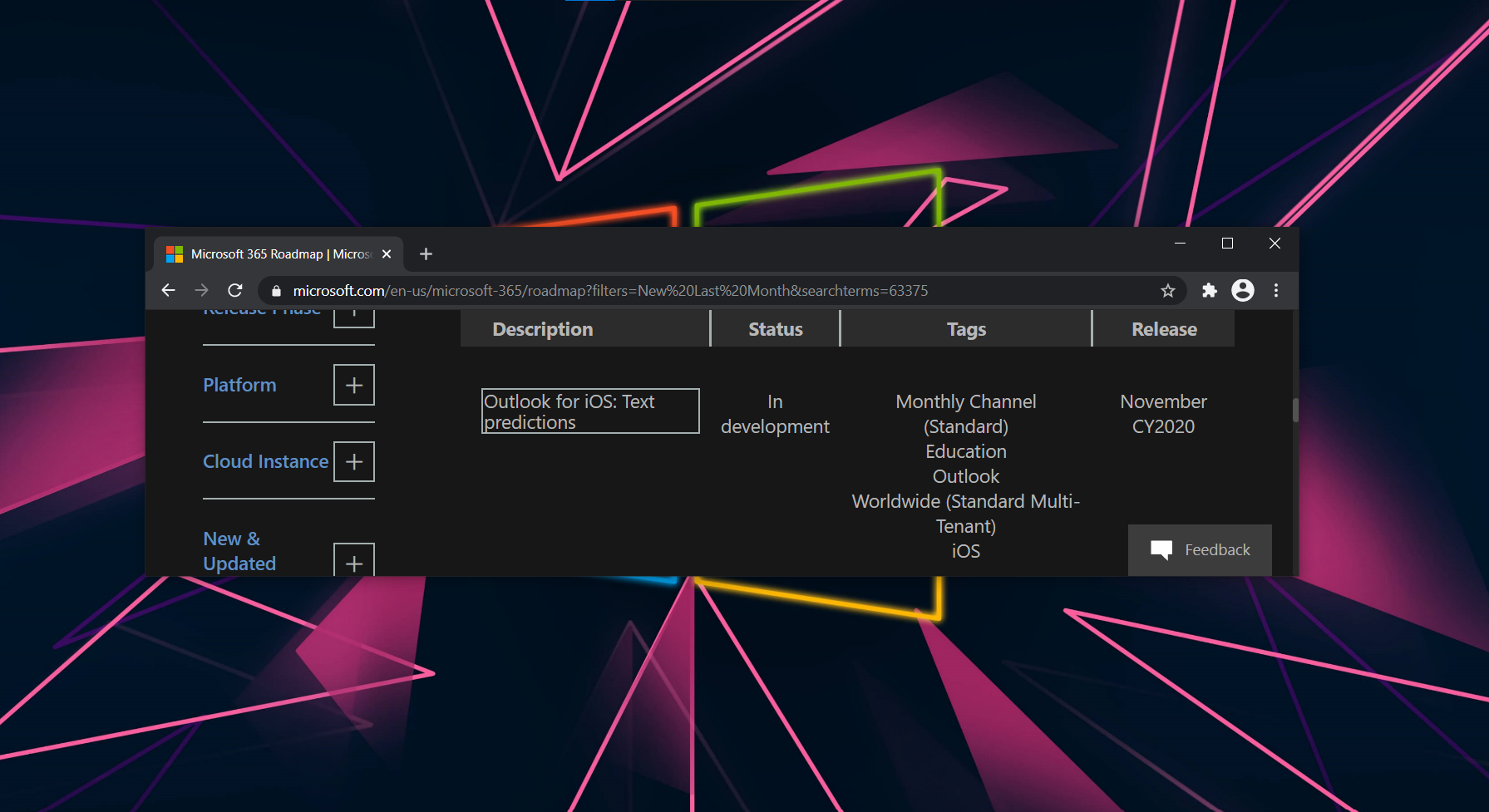Maximize the browser window

pos(1227,244)
